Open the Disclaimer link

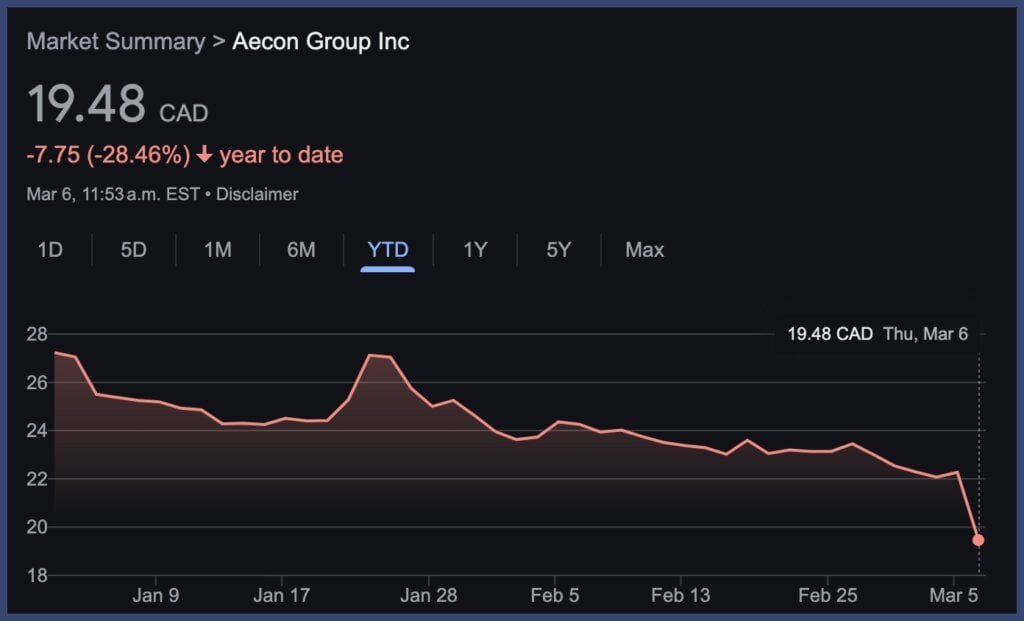(258, 194)
